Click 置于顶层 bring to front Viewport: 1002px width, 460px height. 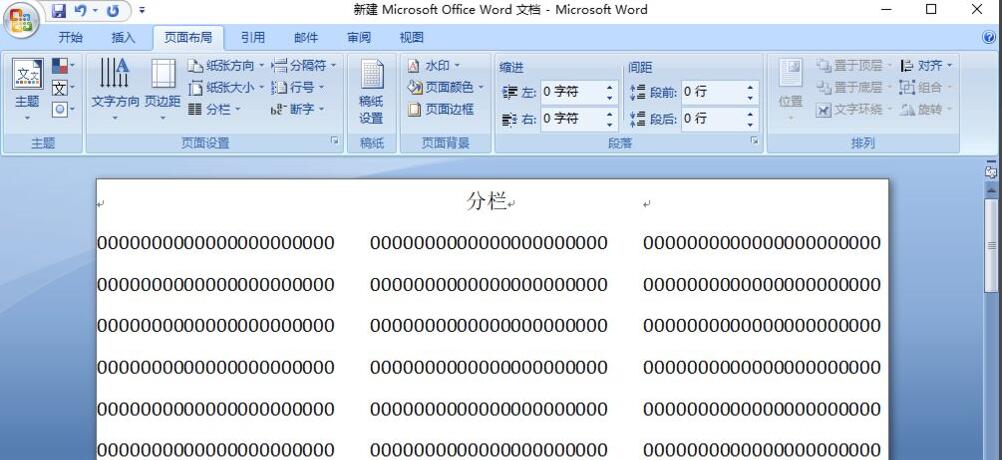[x=854, y=65]
